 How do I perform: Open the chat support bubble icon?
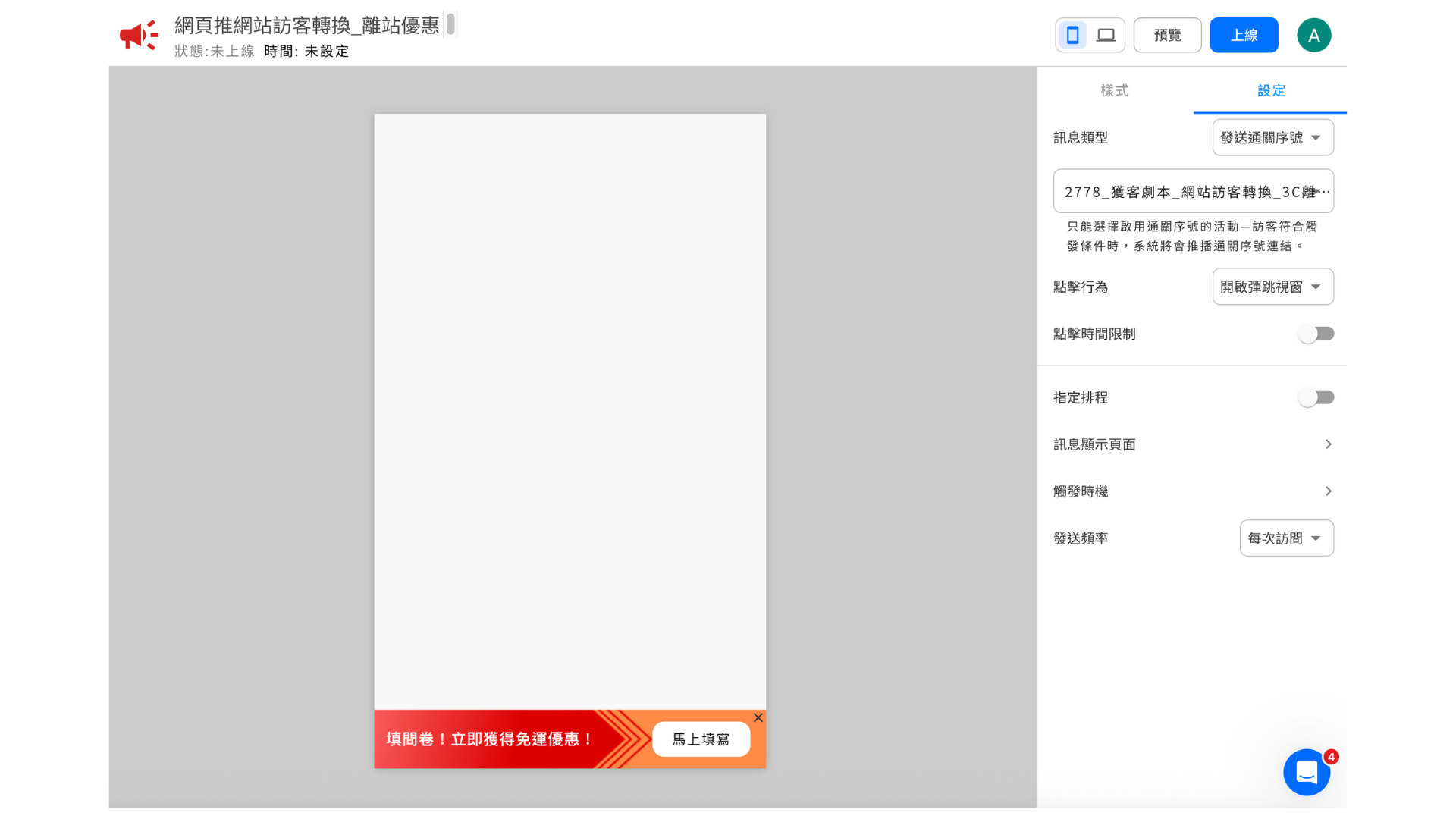[x=1306, y=772]
